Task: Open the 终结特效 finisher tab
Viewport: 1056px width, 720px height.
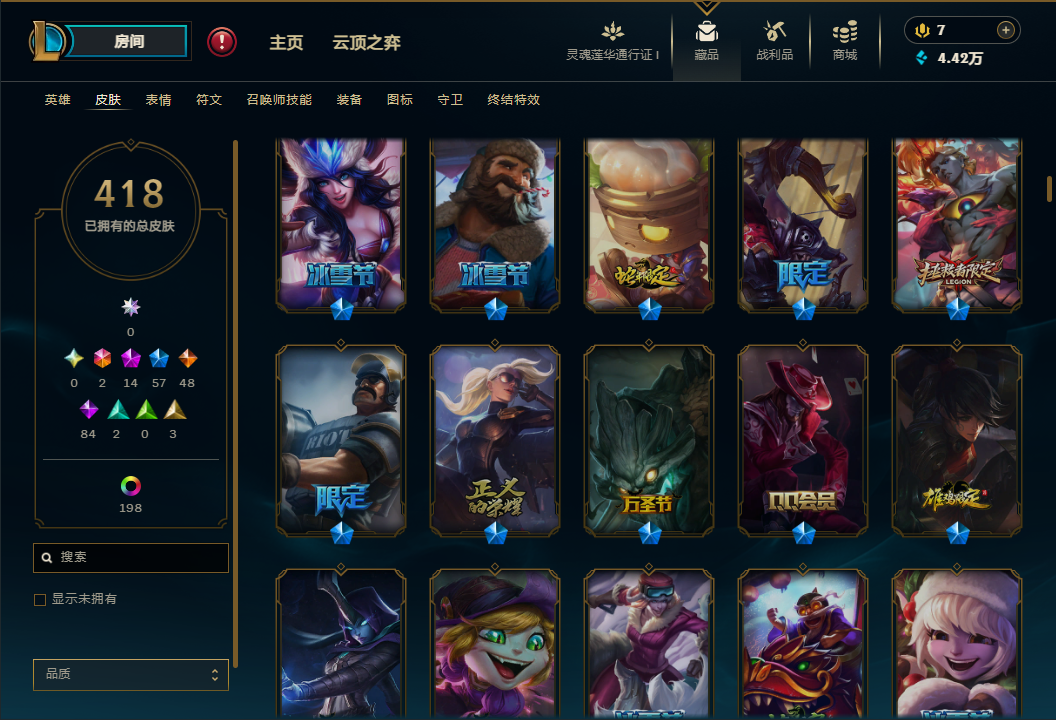Action: point(513,100)
